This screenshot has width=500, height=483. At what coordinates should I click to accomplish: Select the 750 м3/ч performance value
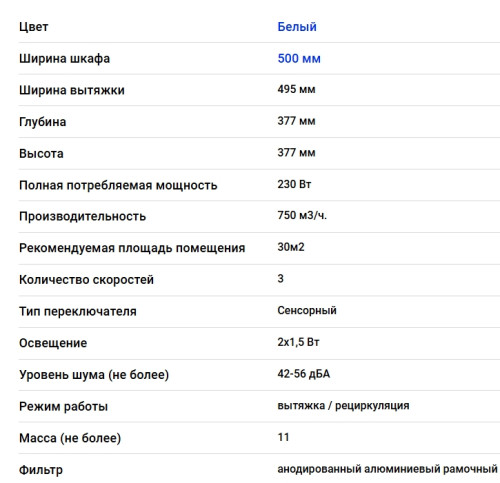[x=302, y=215]
